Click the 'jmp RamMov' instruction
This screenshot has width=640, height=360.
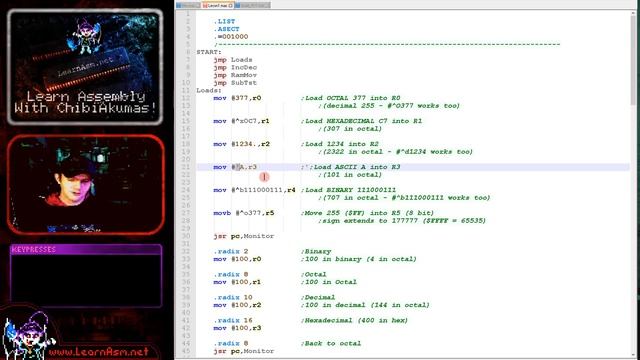click(x=235, y=75)
